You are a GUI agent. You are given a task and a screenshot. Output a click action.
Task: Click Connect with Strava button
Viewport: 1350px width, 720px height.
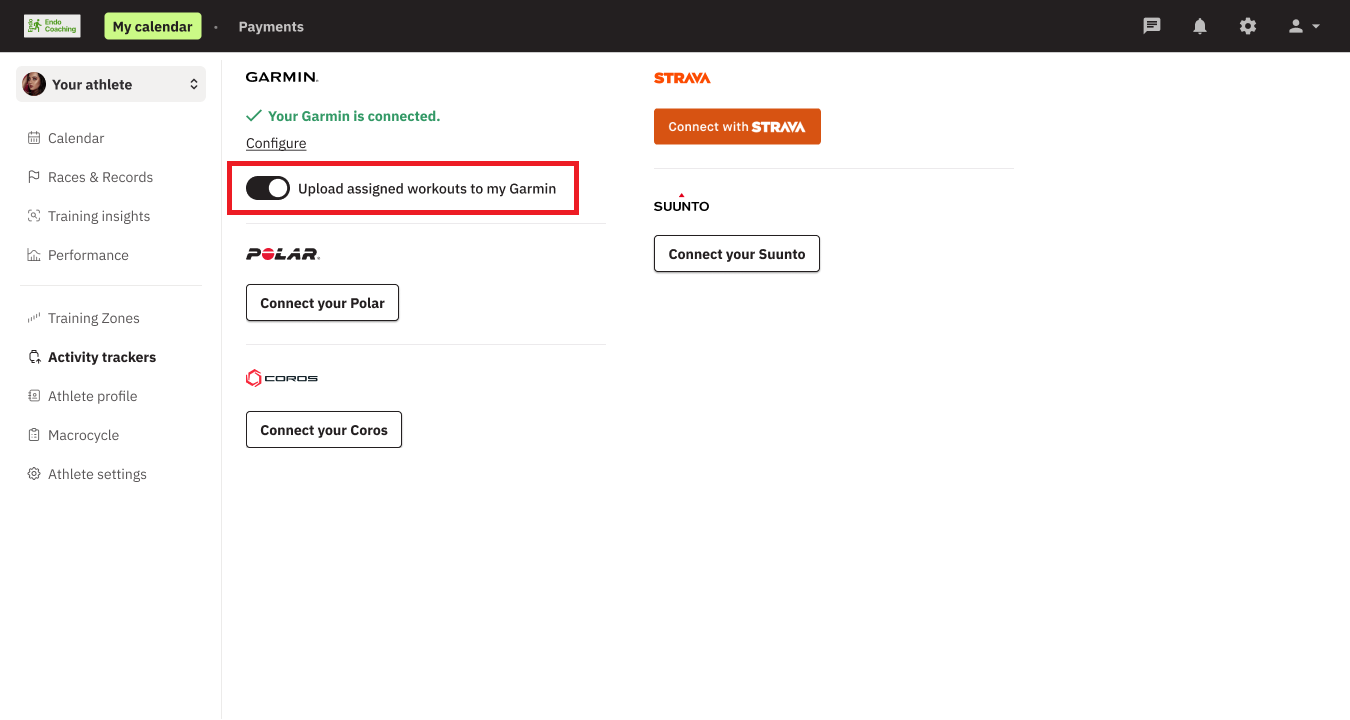(x=737, y=127)
